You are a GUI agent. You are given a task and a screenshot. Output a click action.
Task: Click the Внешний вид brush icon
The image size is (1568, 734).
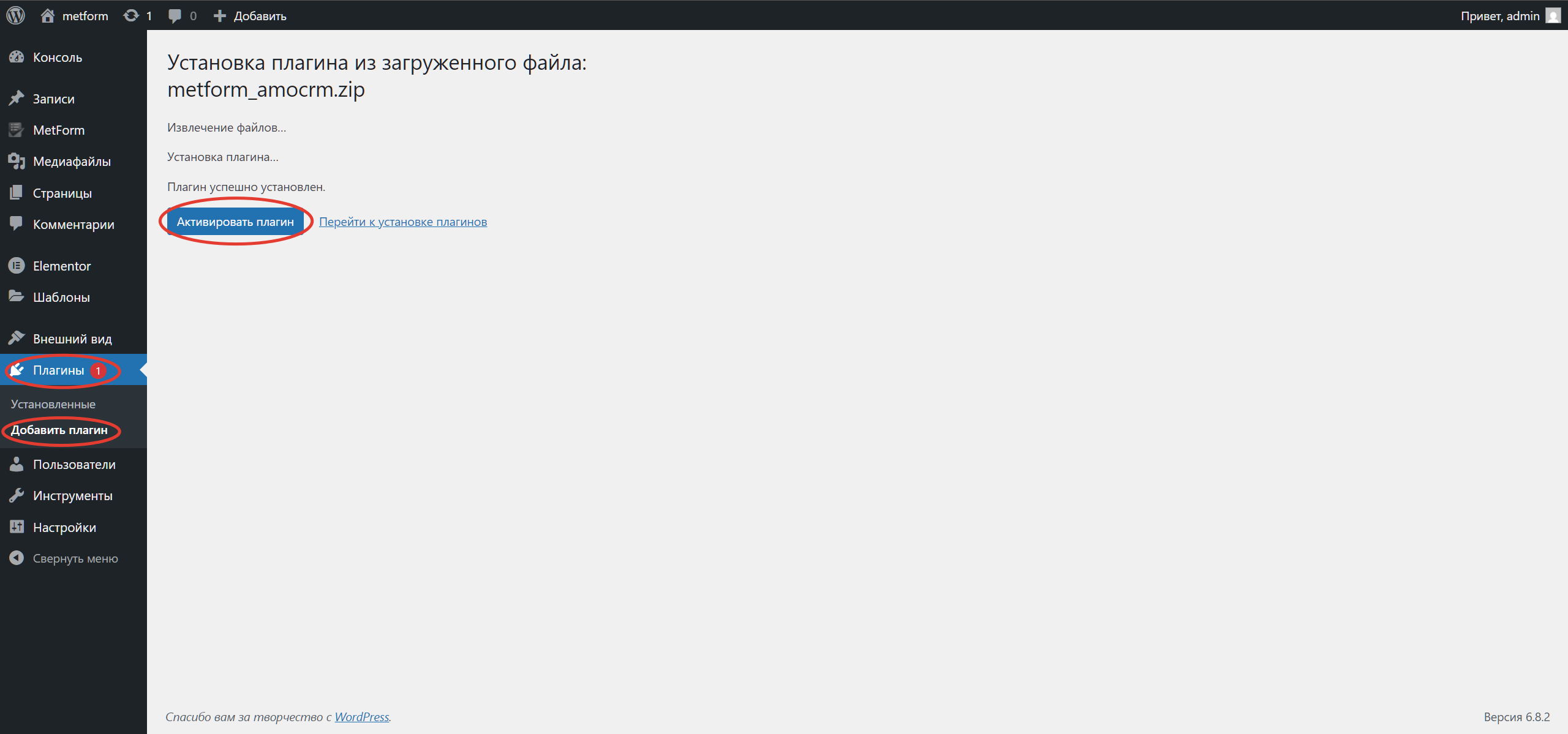click(x=17, y=338)
